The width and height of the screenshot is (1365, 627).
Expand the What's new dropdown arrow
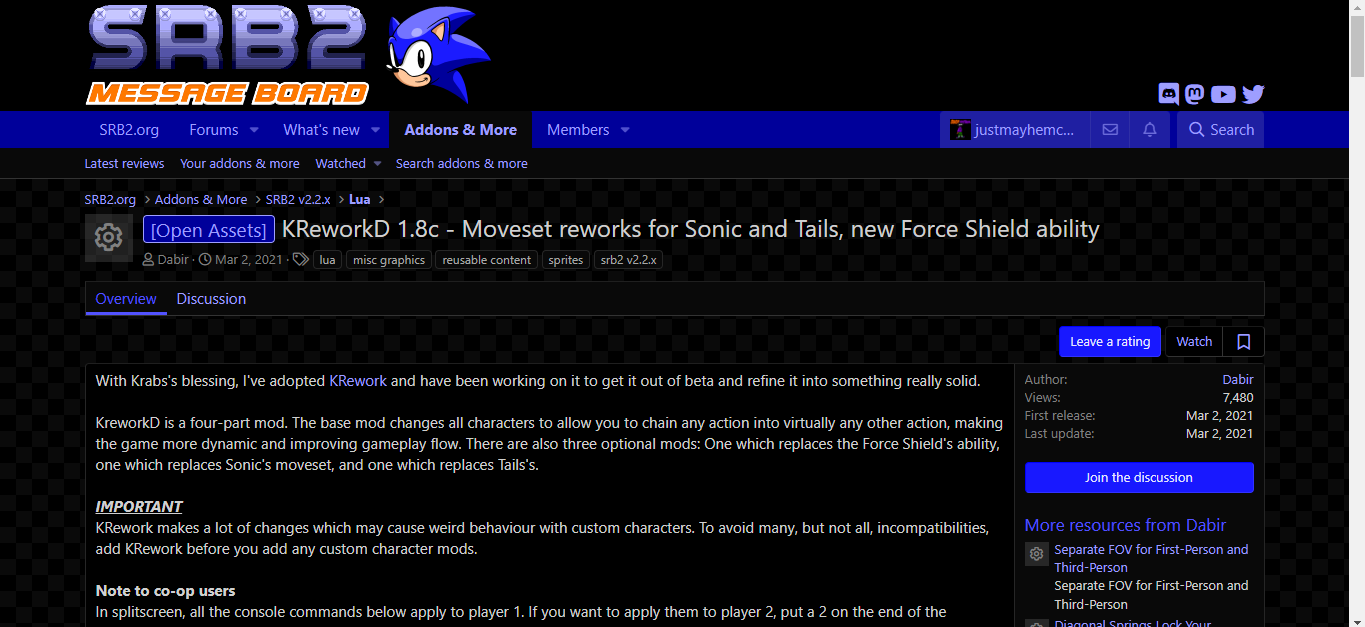(x=376, y=130)
